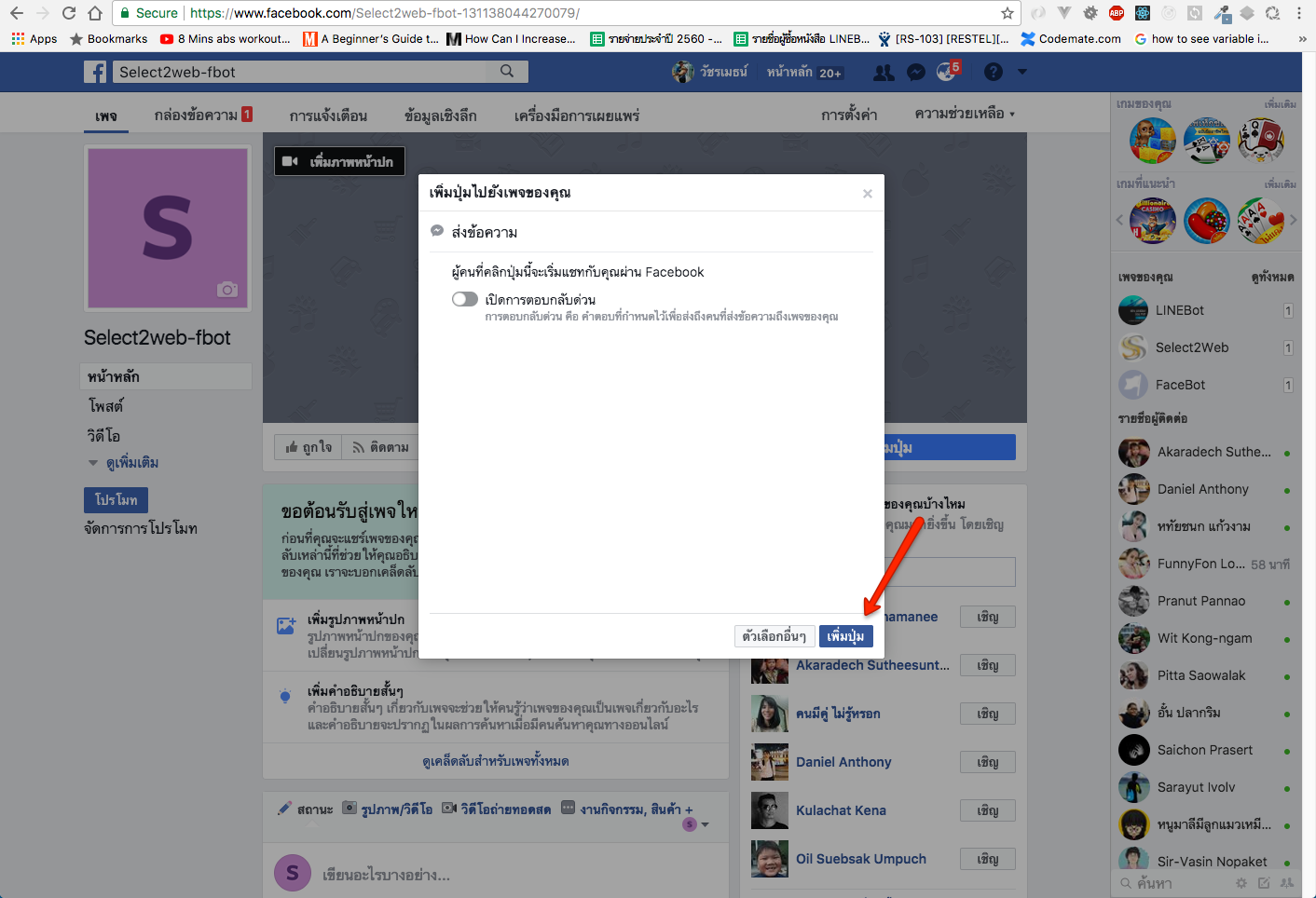
Task: Click the รูปภาพ/วิดีโอ post option
Action: tap(387, 810)
